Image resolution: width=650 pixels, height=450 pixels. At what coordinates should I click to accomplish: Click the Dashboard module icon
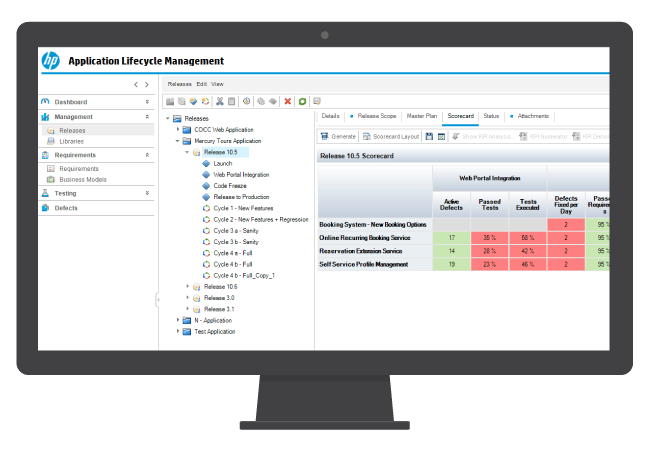(45, 102)
